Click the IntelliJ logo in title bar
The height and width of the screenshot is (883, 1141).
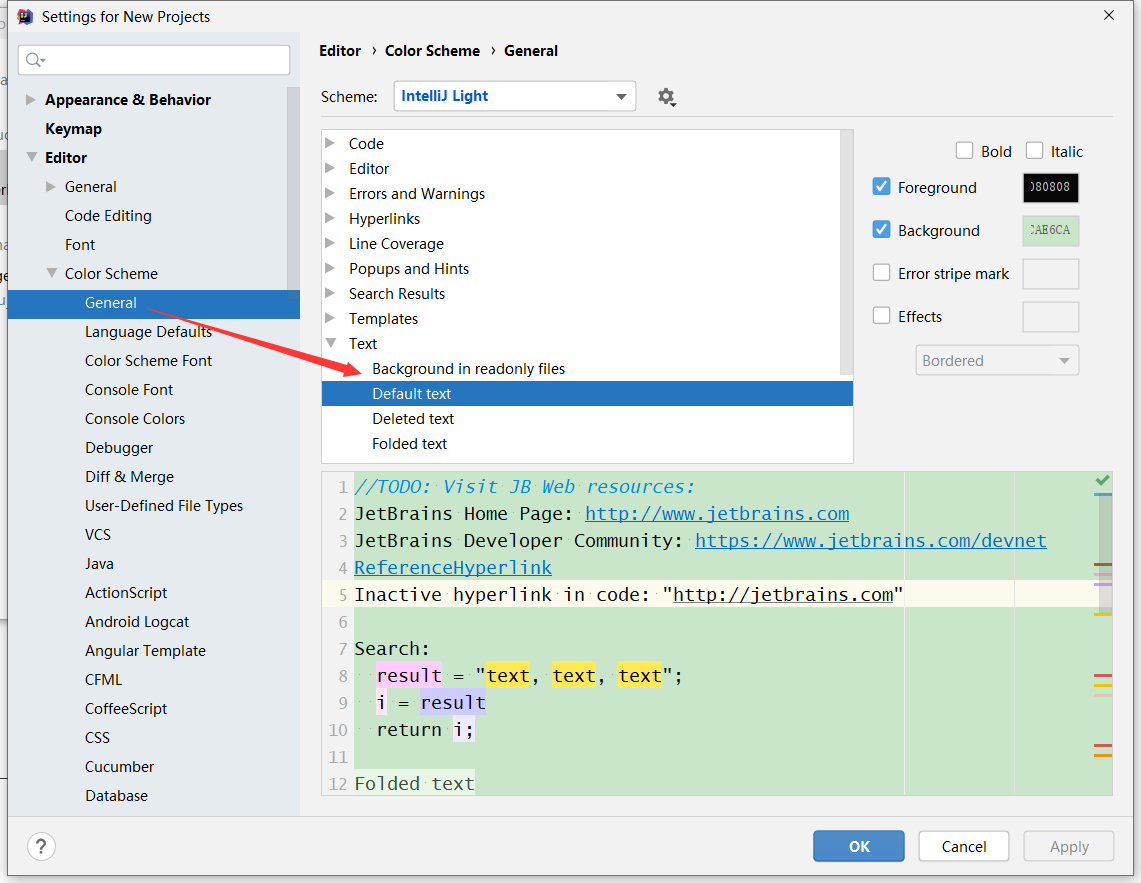25,16
